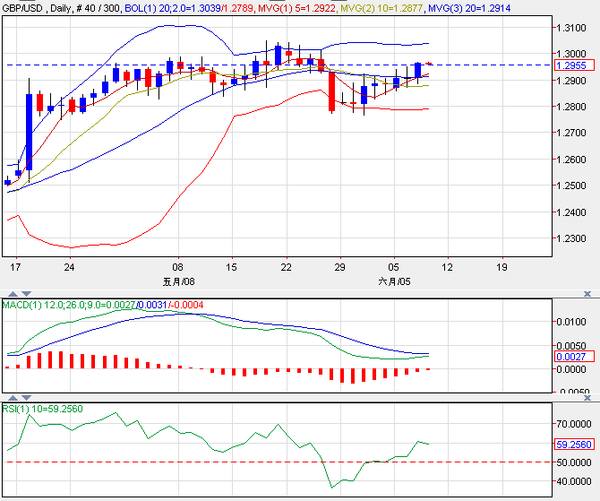Image resolution: width=600 pixels, height=501 pixels.
Task: Select date 29 on the time axis
Action: click(x=340, y=268)
